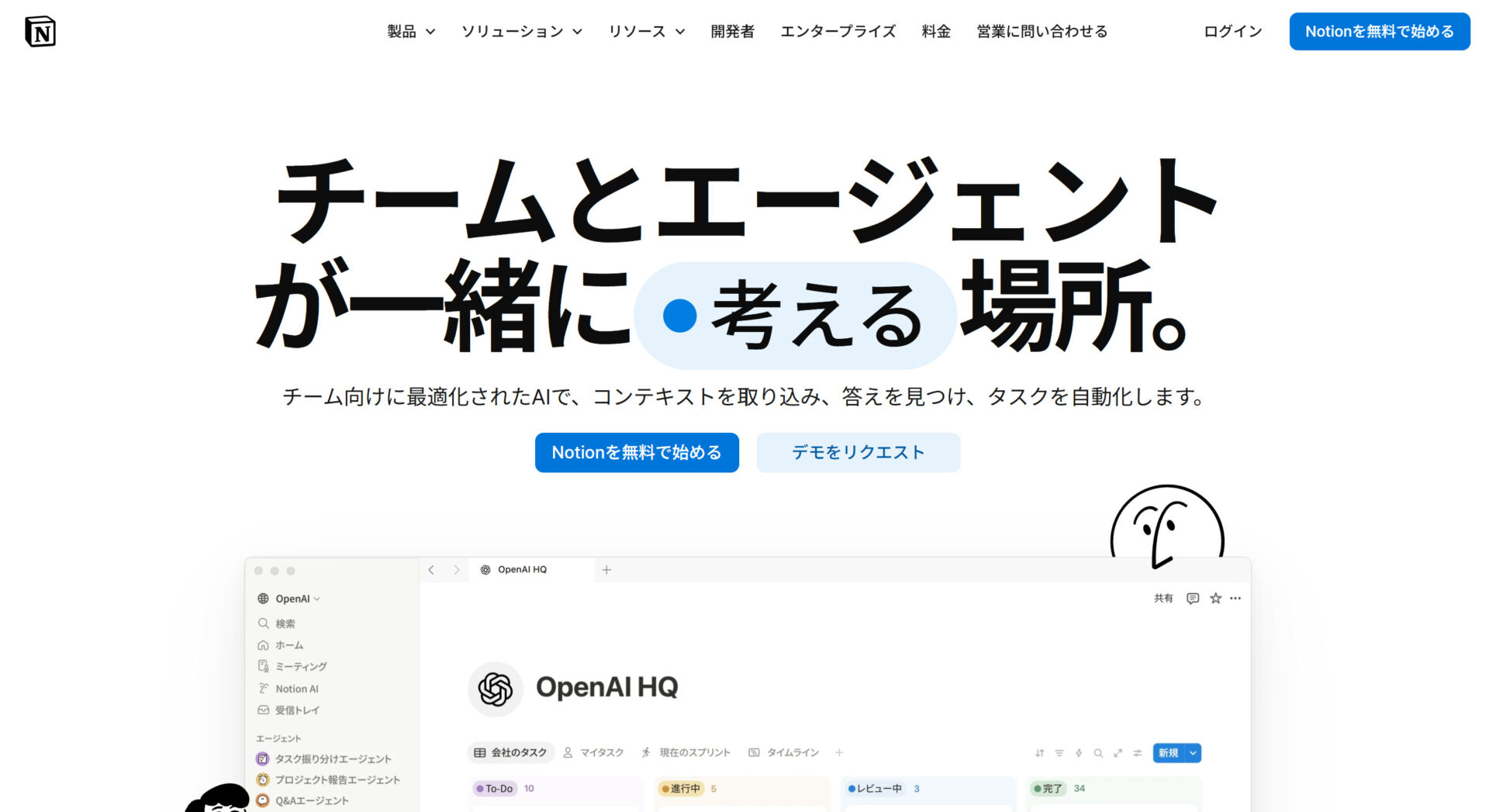Click the blue dot in 考える pill

click(680, 316)
